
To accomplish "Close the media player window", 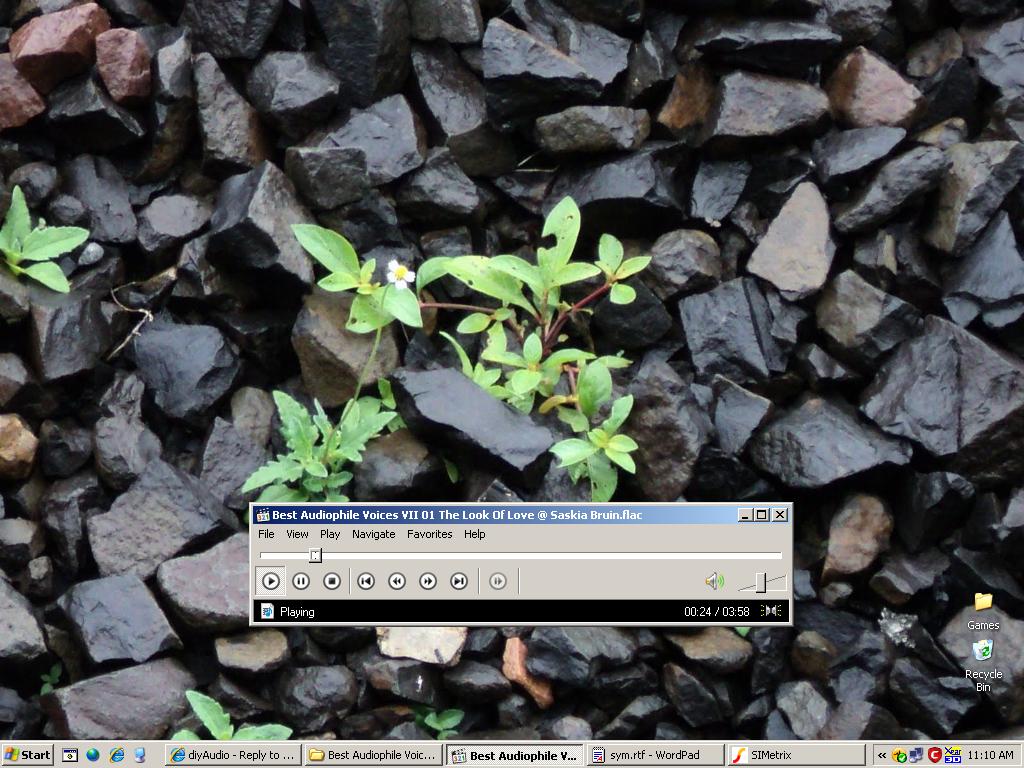I will (x=780, y=515).
